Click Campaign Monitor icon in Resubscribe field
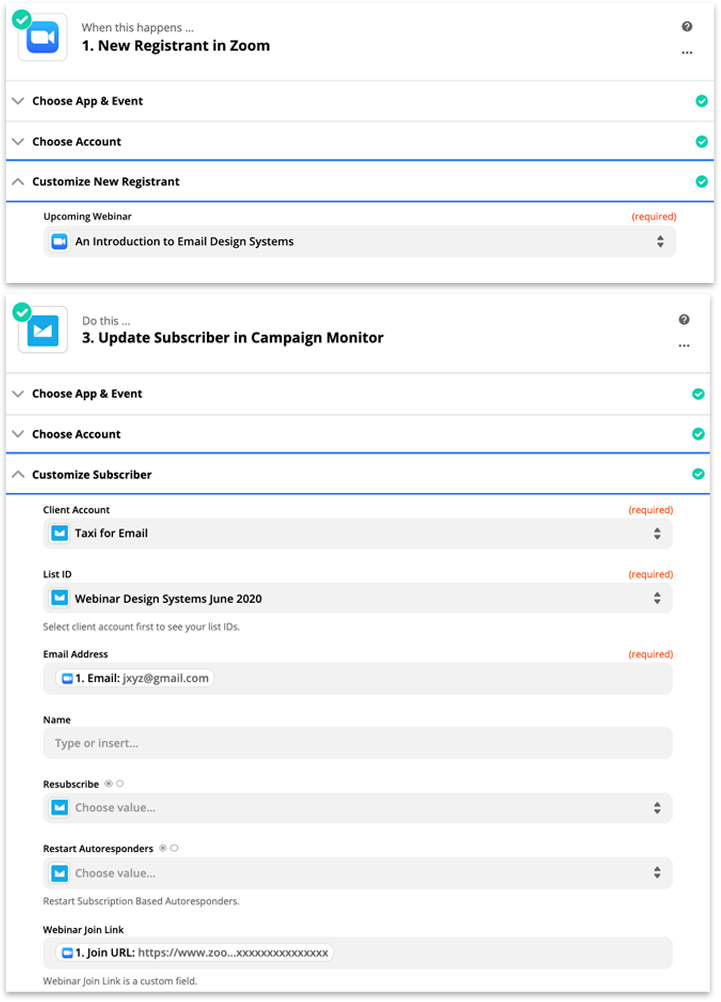Viewport: 721px width, 1002px height. 59,808
